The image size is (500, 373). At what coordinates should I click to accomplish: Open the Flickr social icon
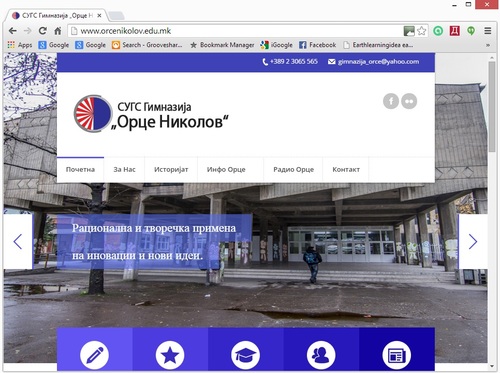pyautogui.click(x=409, y=101)
